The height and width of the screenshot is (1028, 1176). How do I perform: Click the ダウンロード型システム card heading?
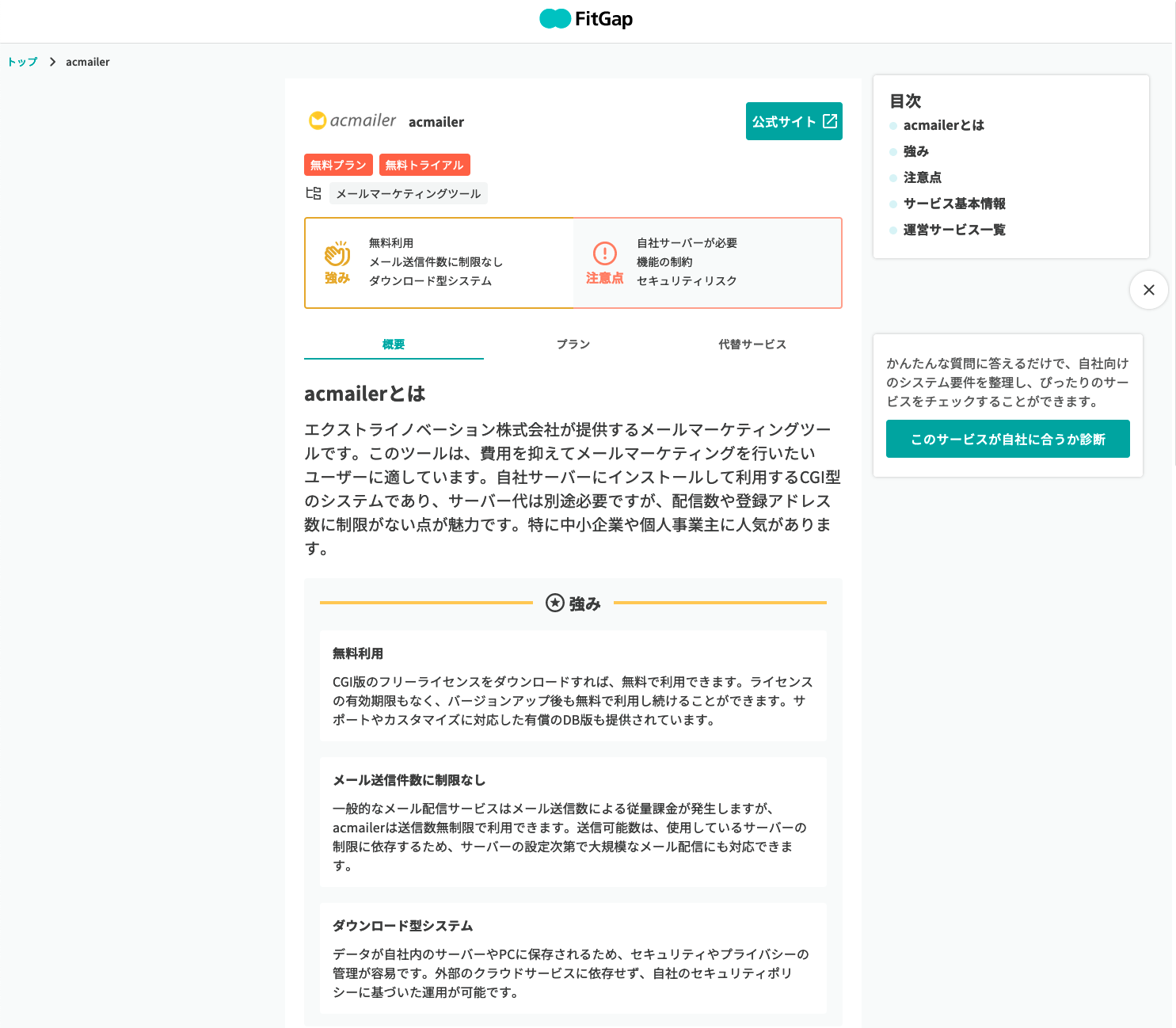pos(402,926)
